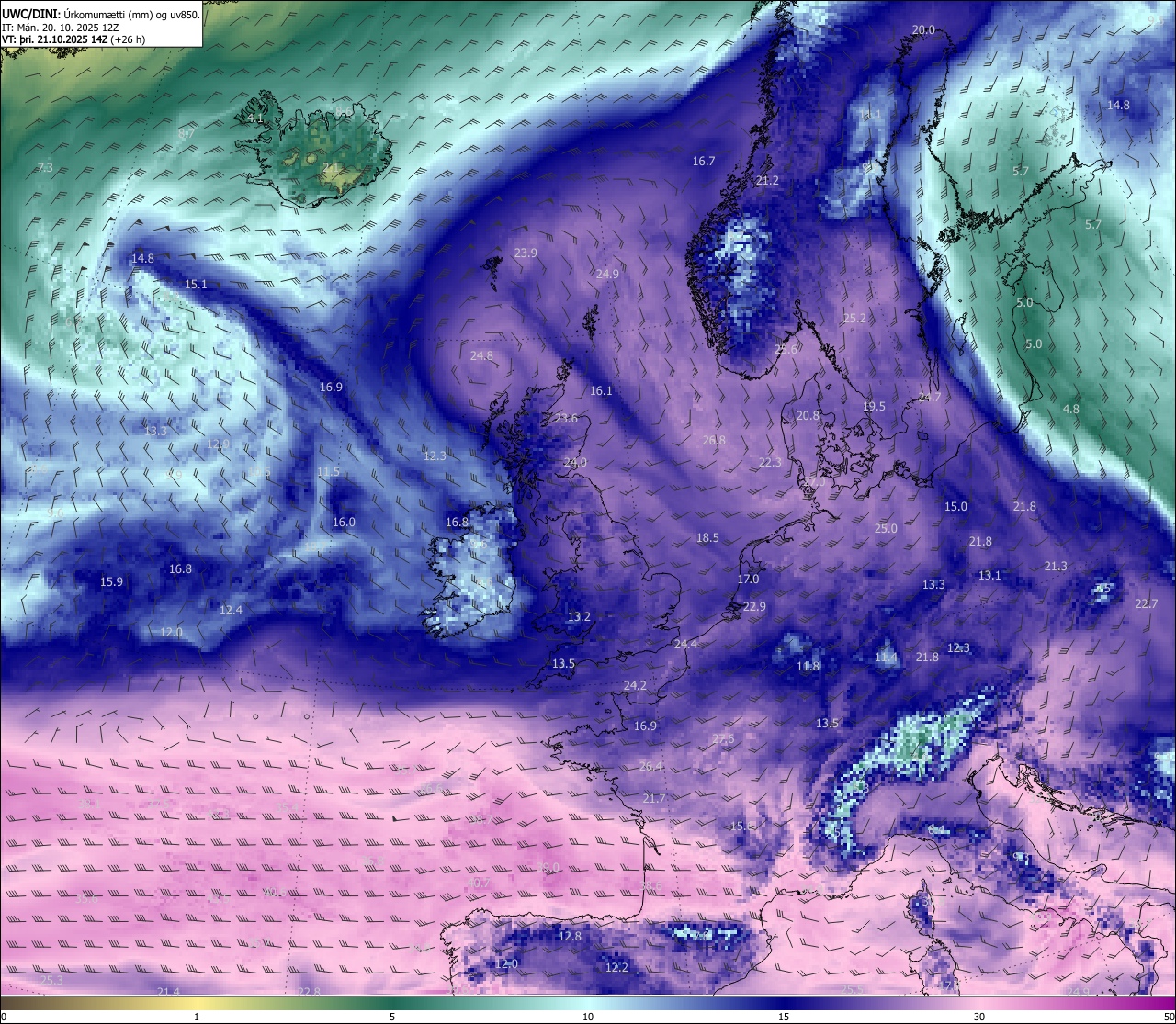Click the 15.0 value label on the map
Image resolution: width=1176 pixels, height=1024 pixels.
pos(955,507)
